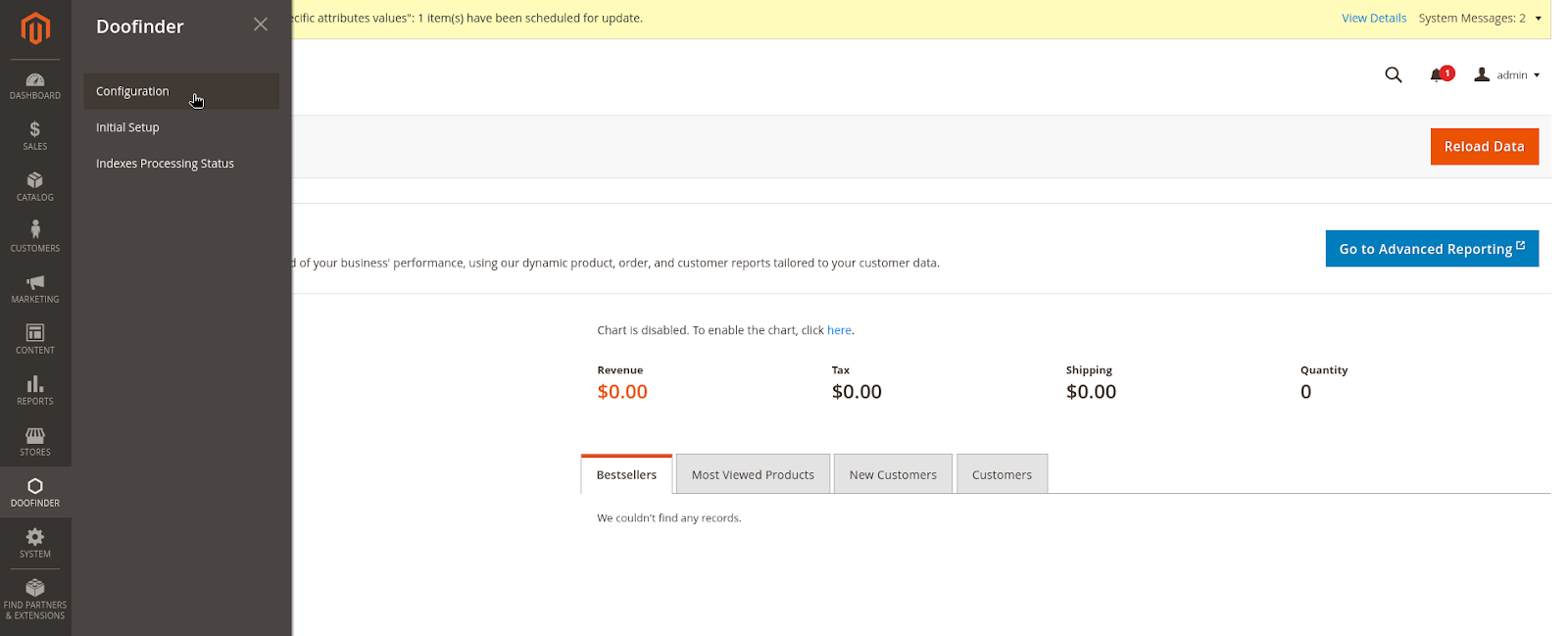This screenshot has width=1568, height=636.
Task: Click the Shipping $0.00 value
Action: click(1091, 392)
